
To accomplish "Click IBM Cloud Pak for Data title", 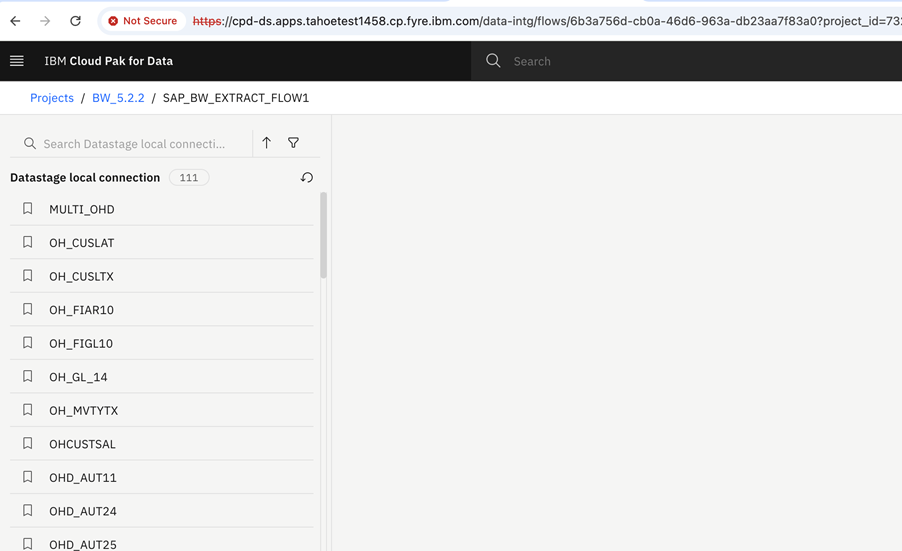I will click(109, 61).
